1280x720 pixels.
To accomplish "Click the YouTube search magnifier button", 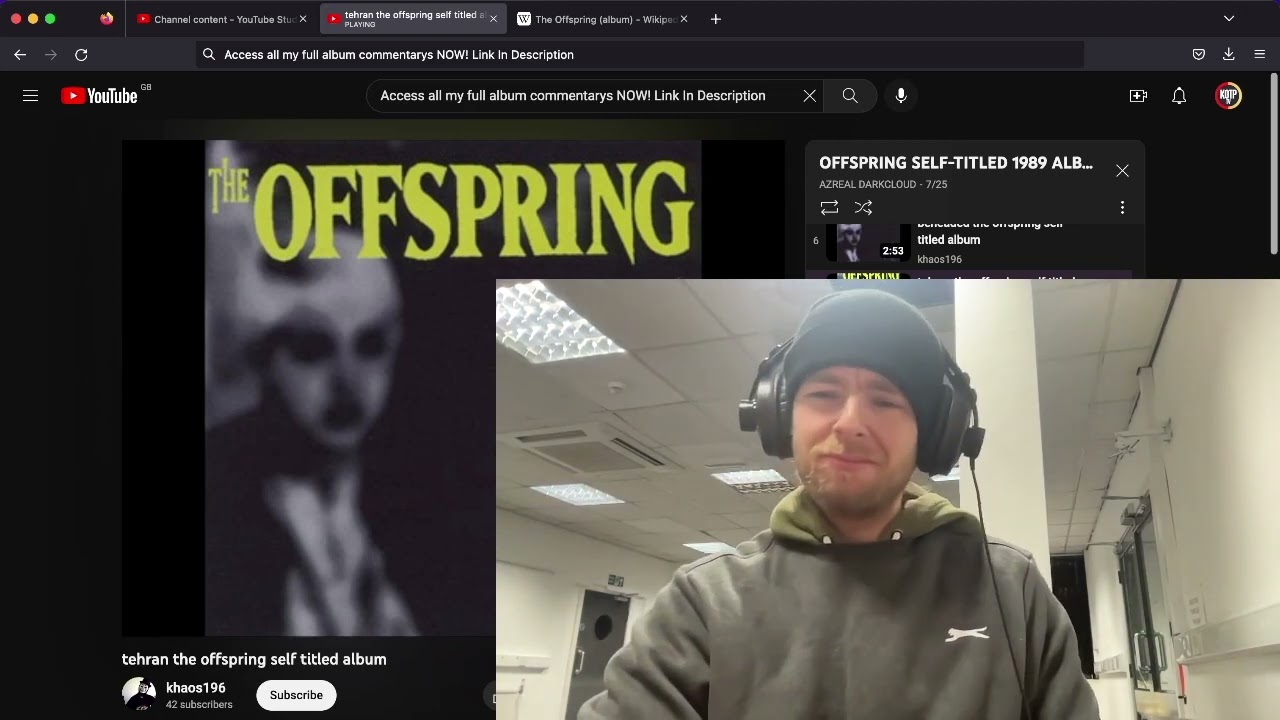I will click(x=850, y=96).
